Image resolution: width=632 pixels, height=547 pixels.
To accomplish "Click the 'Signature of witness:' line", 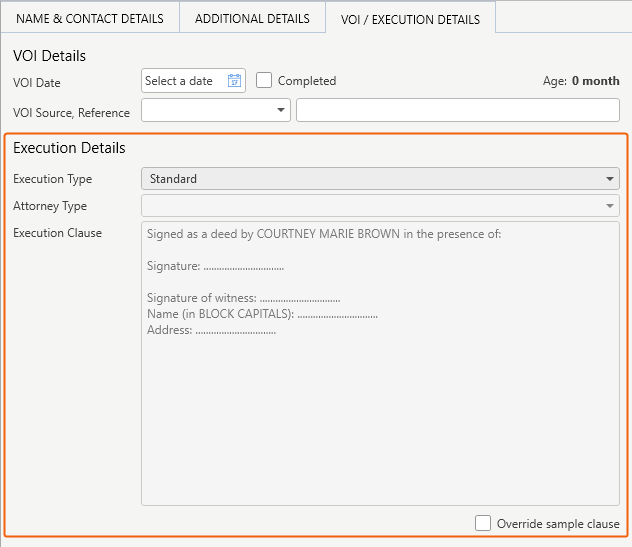I will click(x=243, y=298).
